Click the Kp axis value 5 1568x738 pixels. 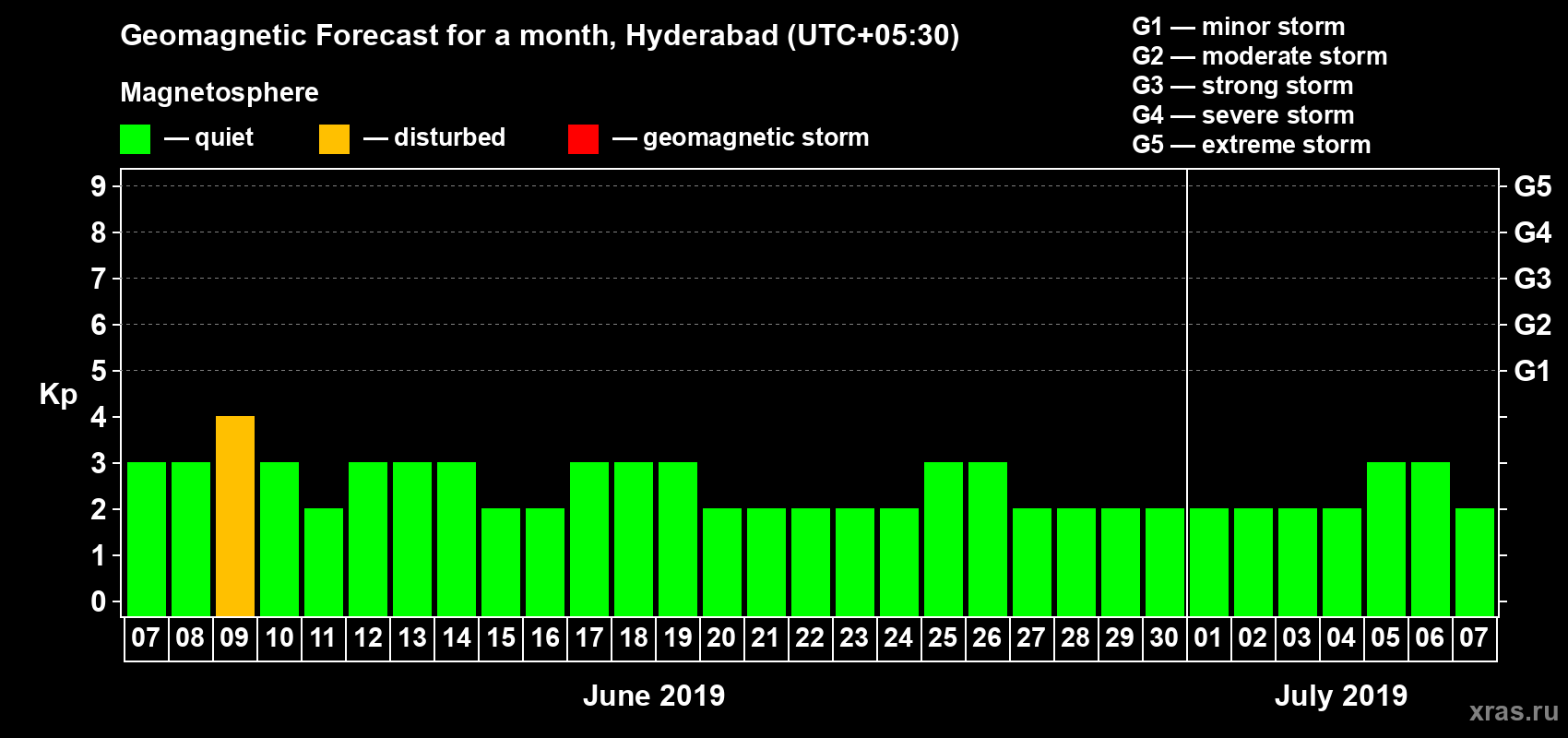[x=99, y=371]
